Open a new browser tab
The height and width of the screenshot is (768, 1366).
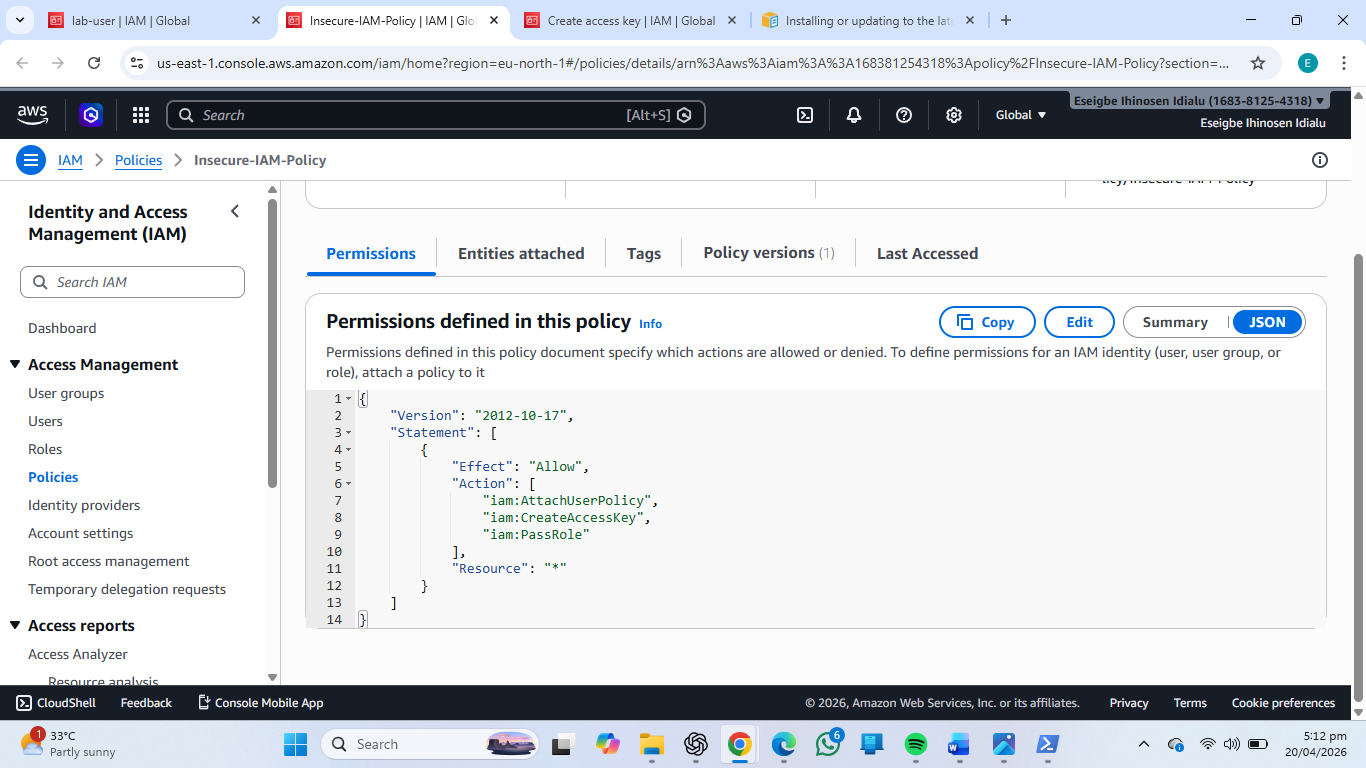point(1006,20)
